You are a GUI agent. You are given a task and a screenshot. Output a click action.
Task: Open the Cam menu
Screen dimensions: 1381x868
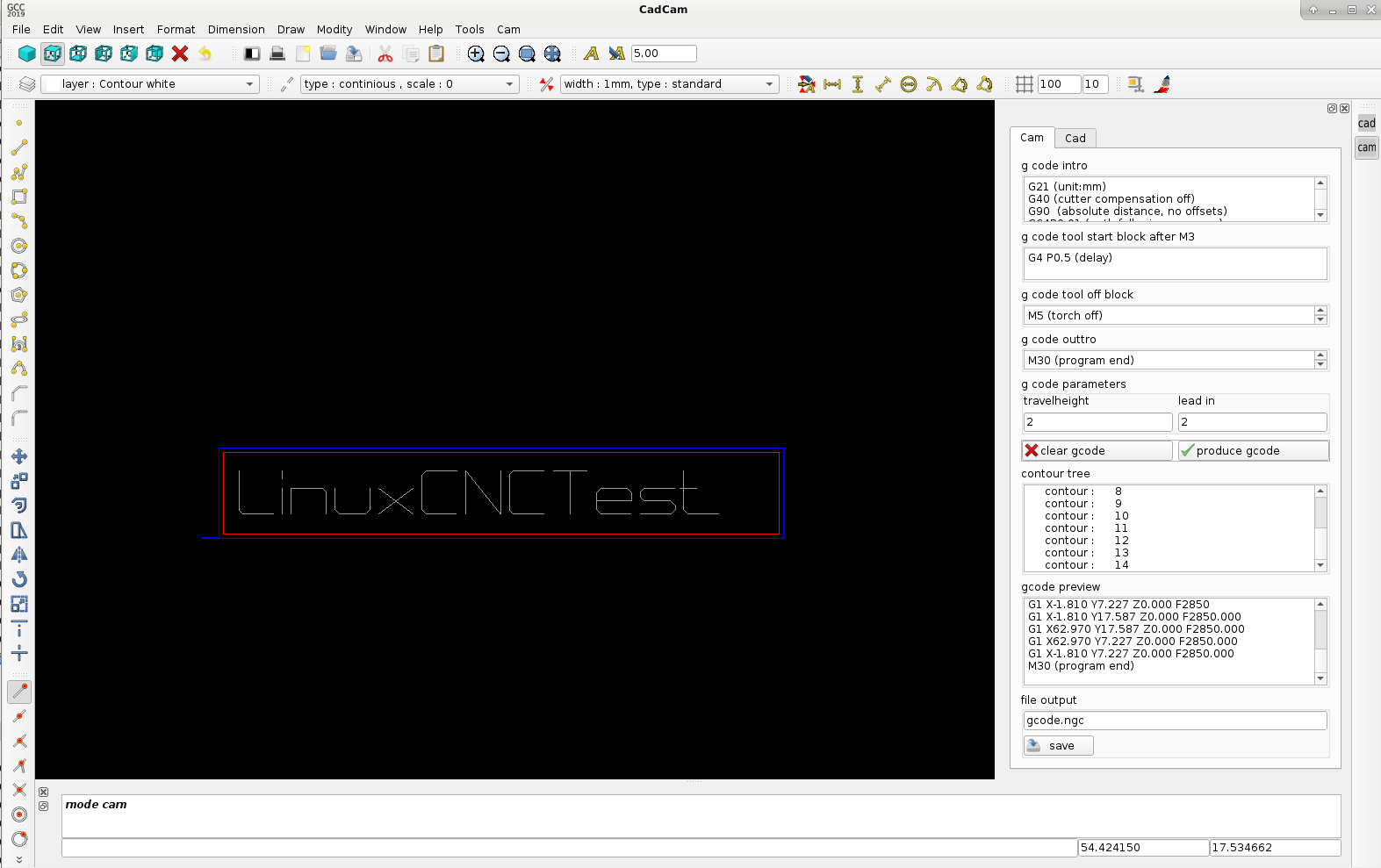pyautogui.click(x=508, y=29)
